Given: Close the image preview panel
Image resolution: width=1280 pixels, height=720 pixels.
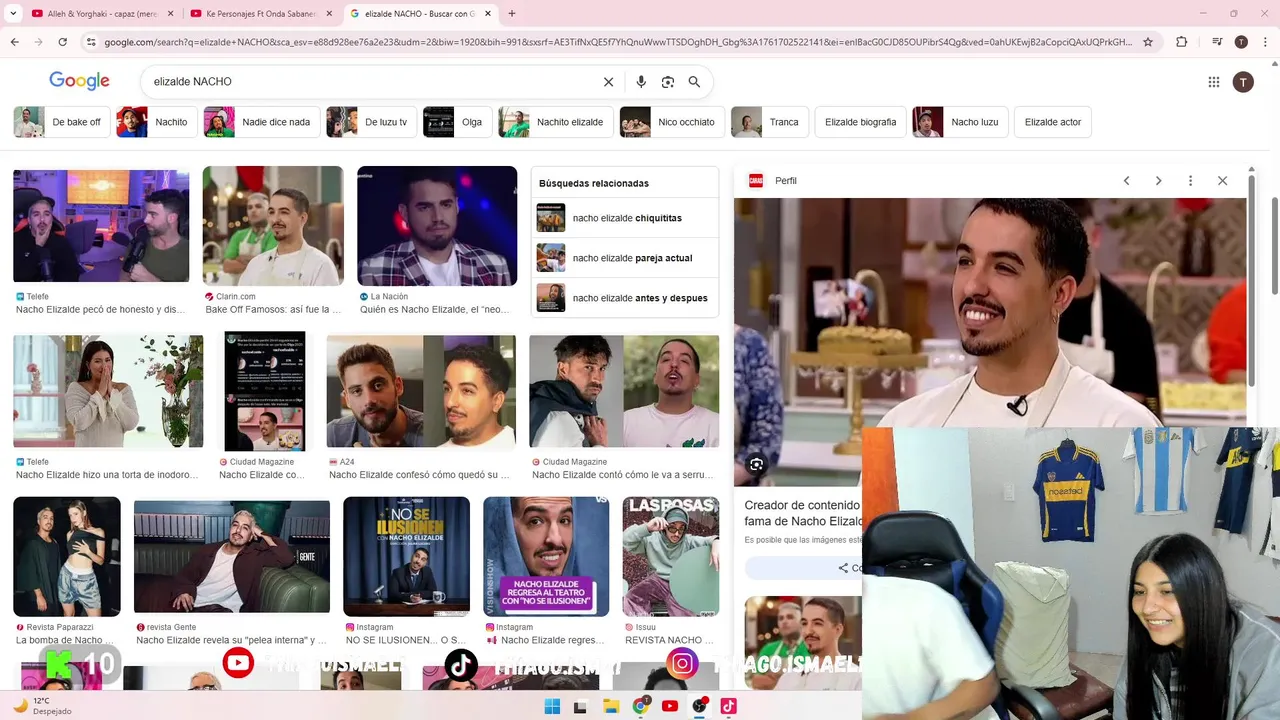Looking at the screenshot, I should (x=1222, y=181).
